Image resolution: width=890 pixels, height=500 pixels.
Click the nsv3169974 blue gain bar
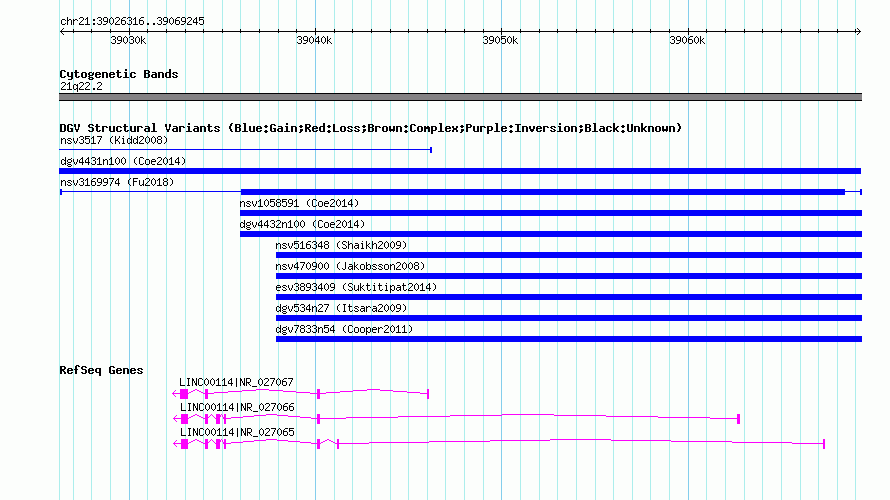[x=543, y=192]
